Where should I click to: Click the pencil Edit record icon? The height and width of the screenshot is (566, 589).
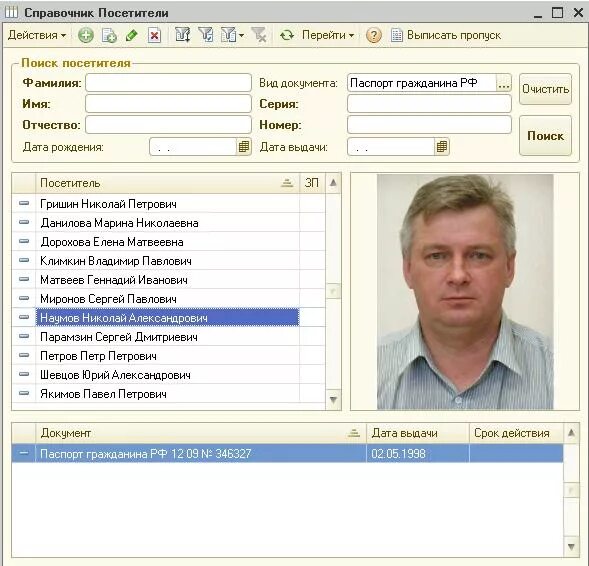click(131, 36)
